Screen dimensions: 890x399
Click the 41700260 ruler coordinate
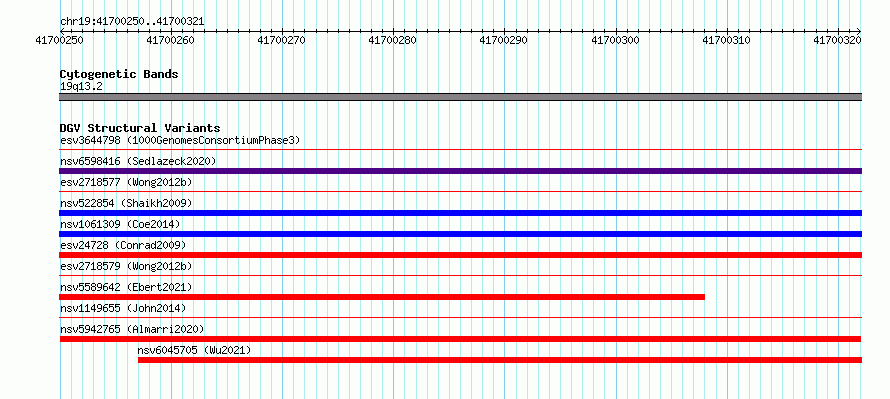(170, 40)
